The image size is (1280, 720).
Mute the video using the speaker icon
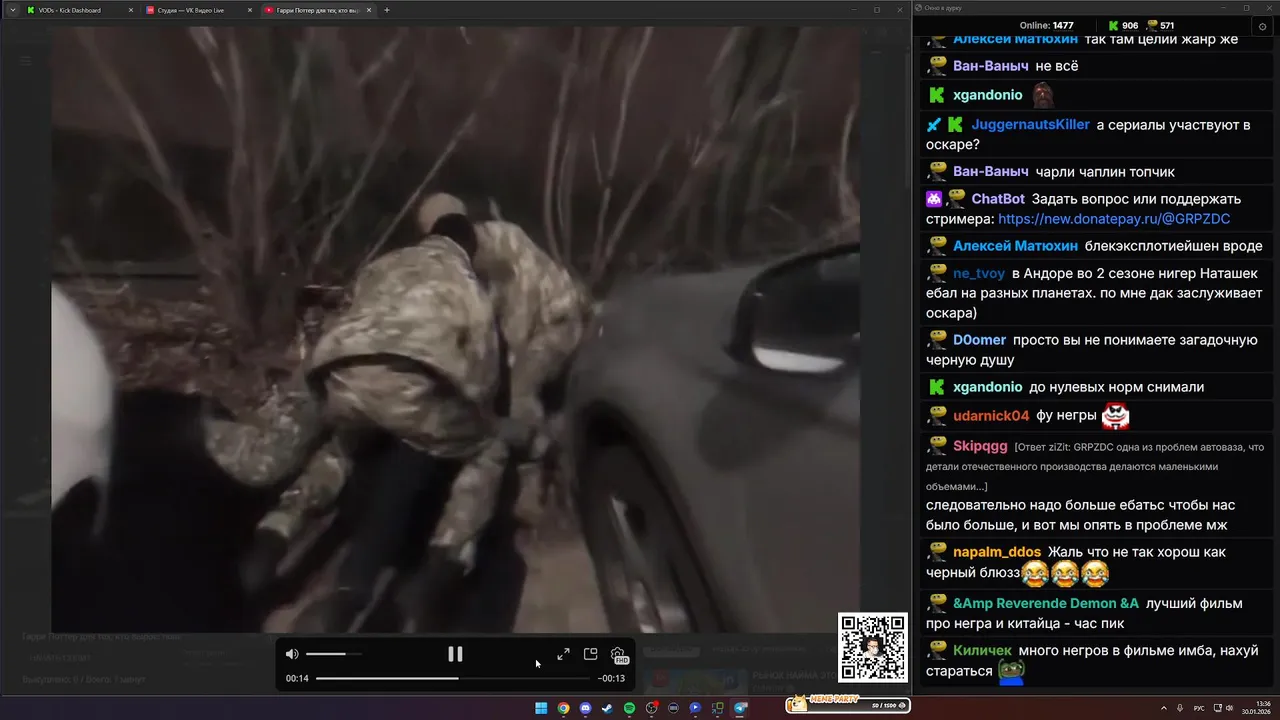[x=292, y=654]
